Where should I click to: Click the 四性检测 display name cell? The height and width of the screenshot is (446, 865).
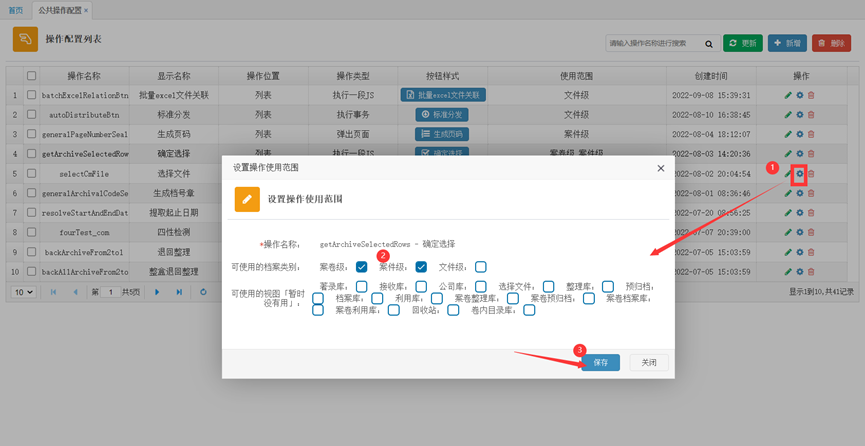point(174,232)
